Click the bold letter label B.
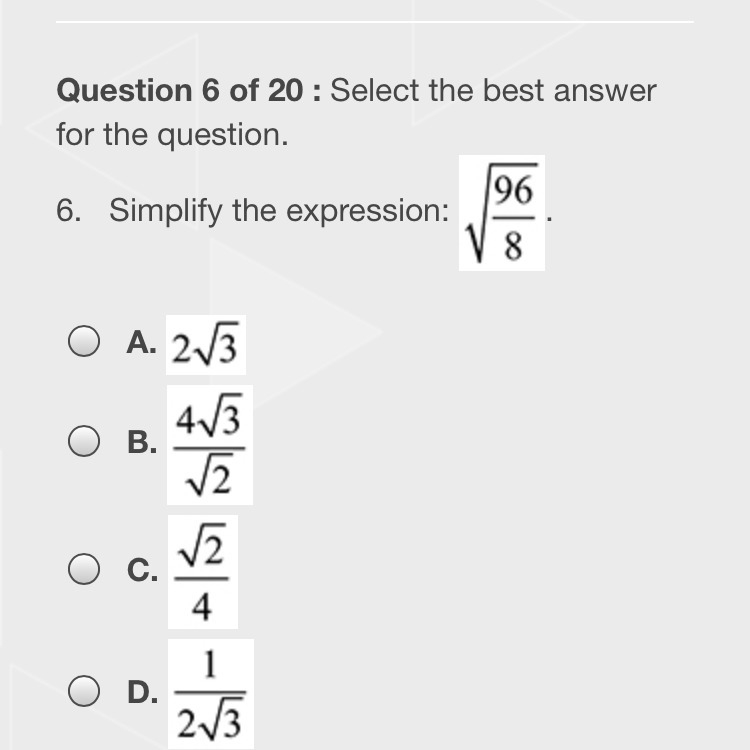Screen dimensions: 750x750 [142, 442]
